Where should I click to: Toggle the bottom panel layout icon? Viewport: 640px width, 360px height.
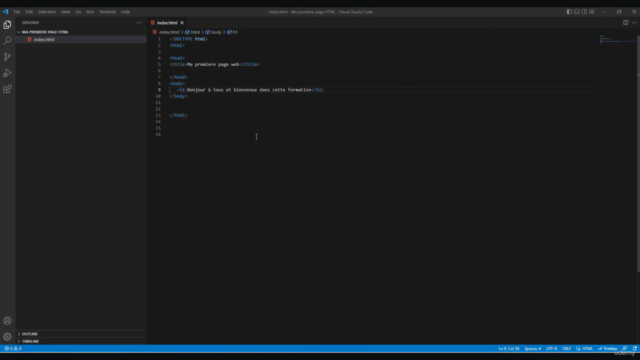pos(576,12)
